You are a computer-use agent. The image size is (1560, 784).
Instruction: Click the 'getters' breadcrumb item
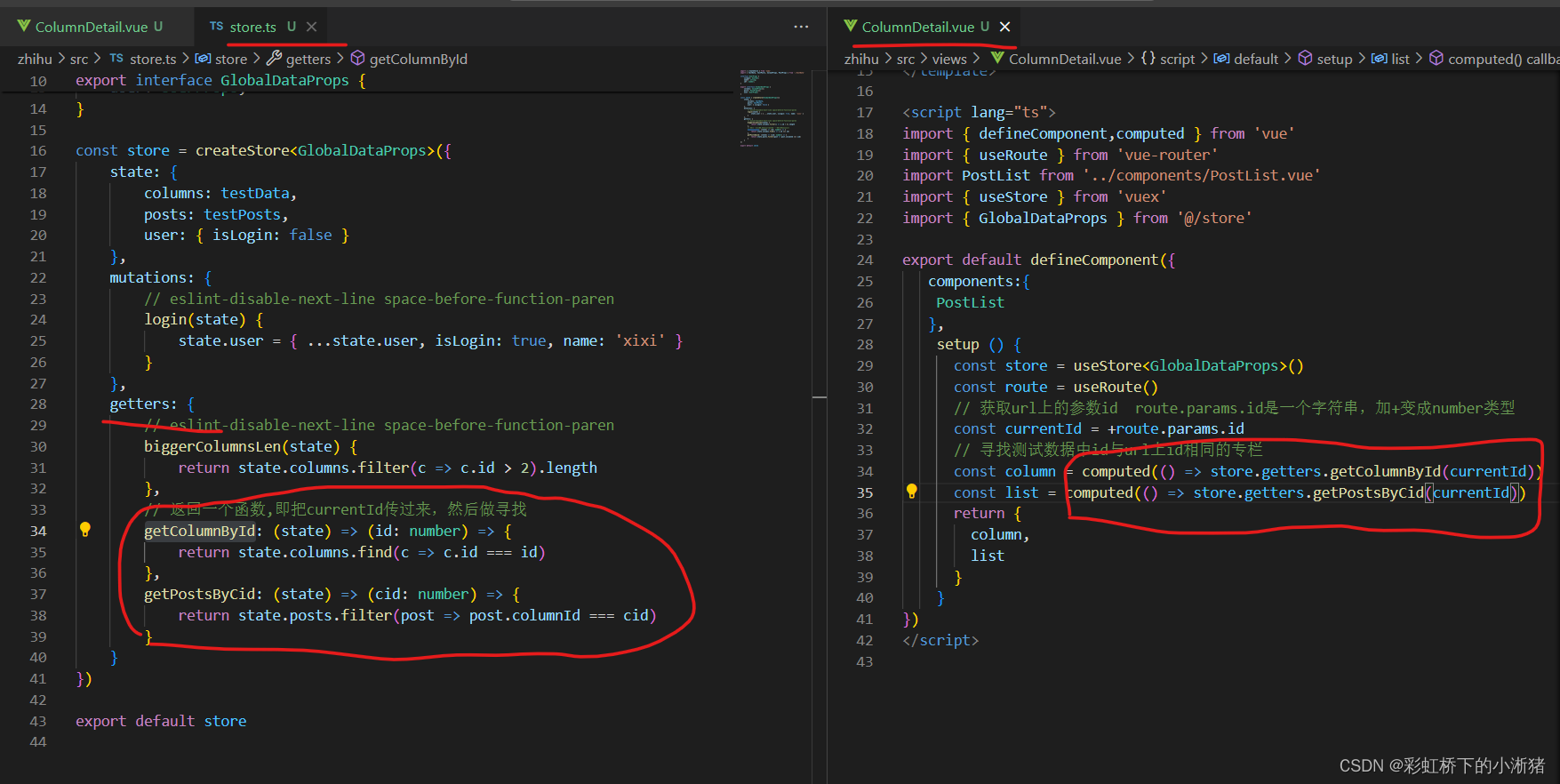[308, 59]
